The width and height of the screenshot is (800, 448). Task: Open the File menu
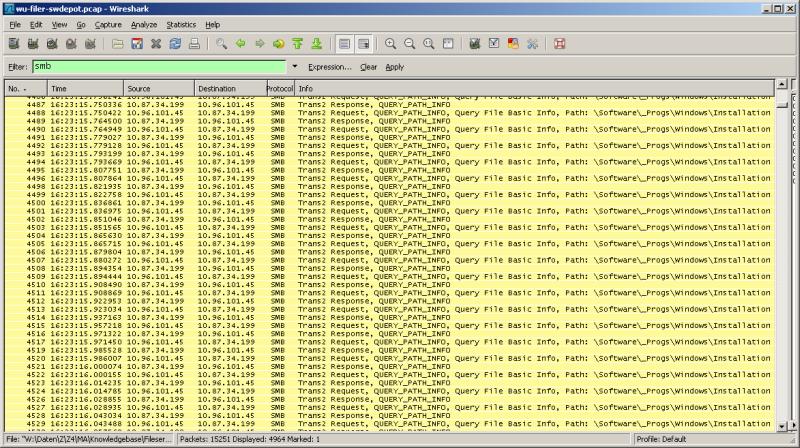(15, 24)
